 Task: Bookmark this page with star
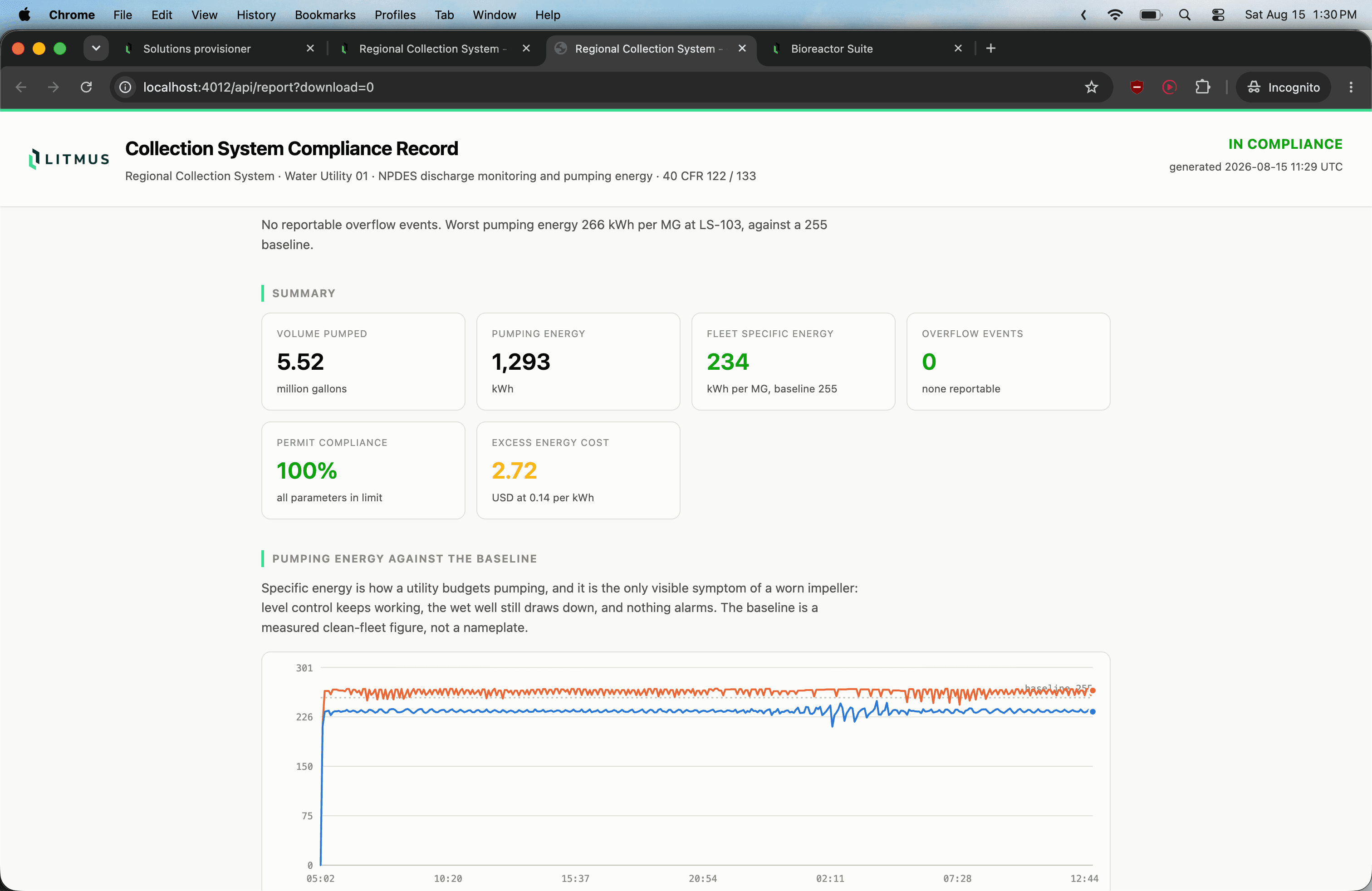point(1091,87)
